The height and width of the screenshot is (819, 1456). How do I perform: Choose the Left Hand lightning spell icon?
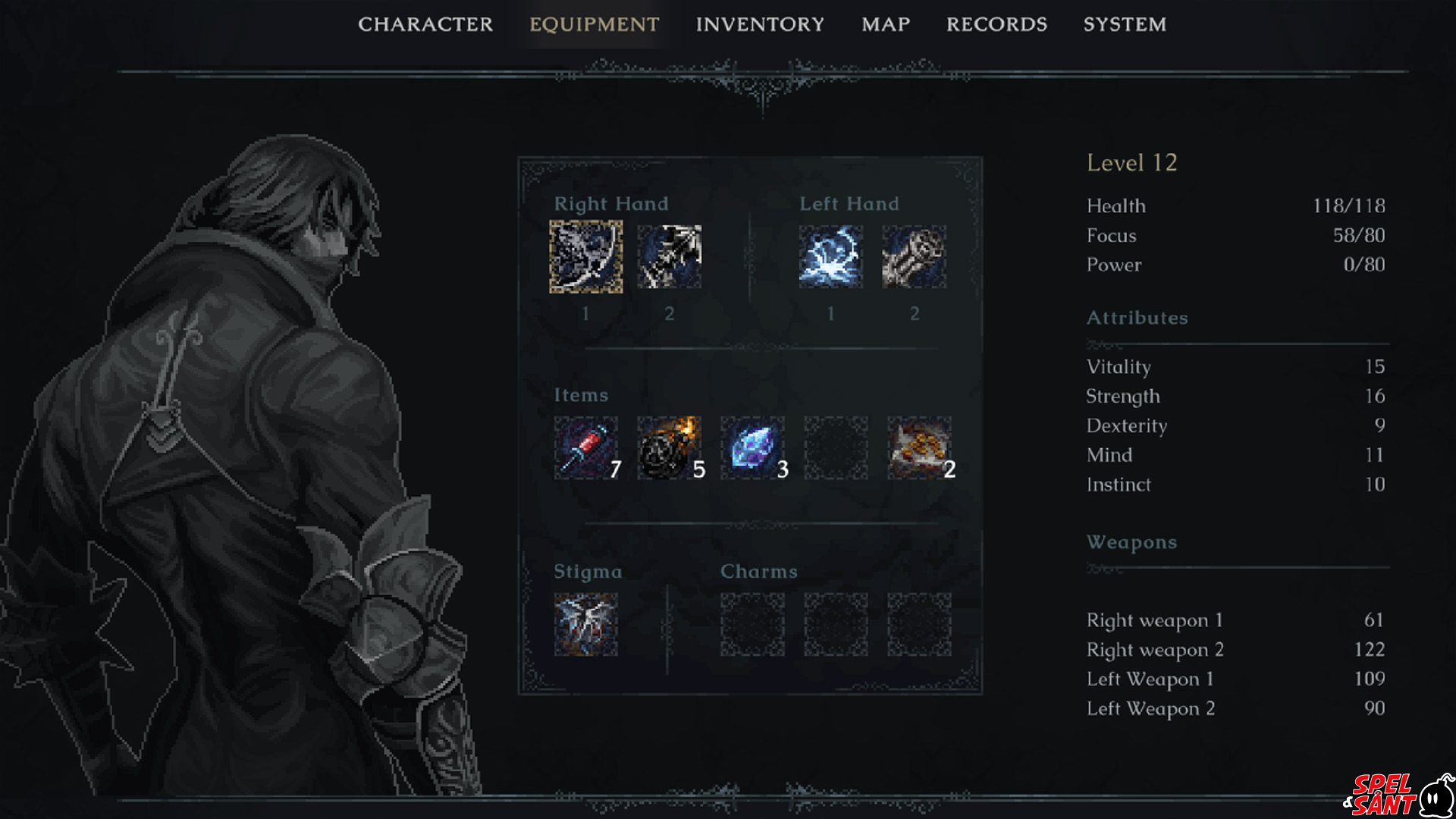(830, 256)
